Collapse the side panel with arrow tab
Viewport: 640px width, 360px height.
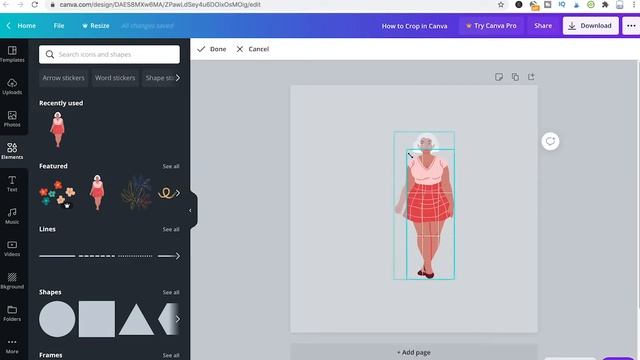click(190, 211)
